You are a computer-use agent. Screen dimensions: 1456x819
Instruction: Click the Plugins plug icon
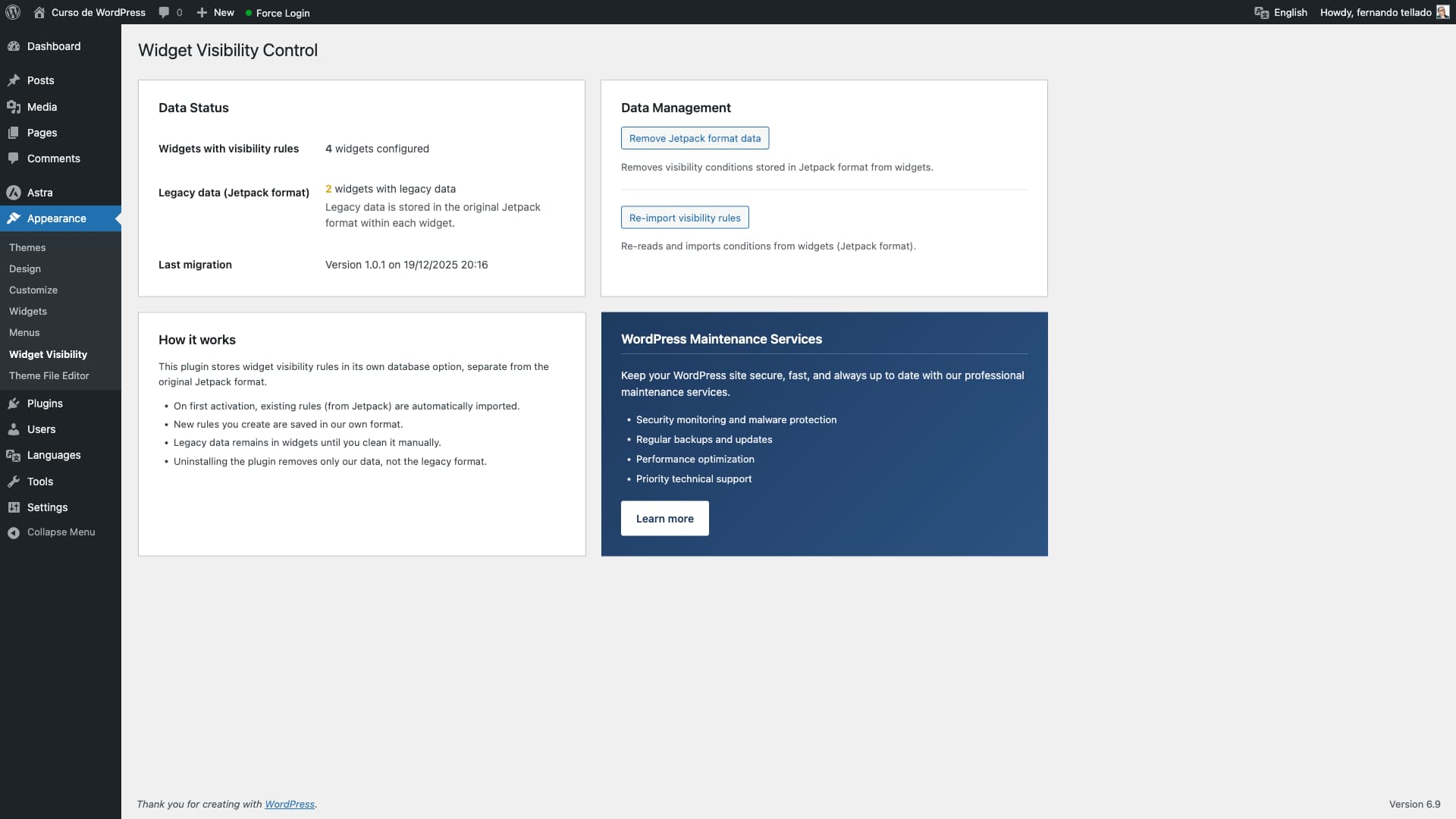pos(14,403)
